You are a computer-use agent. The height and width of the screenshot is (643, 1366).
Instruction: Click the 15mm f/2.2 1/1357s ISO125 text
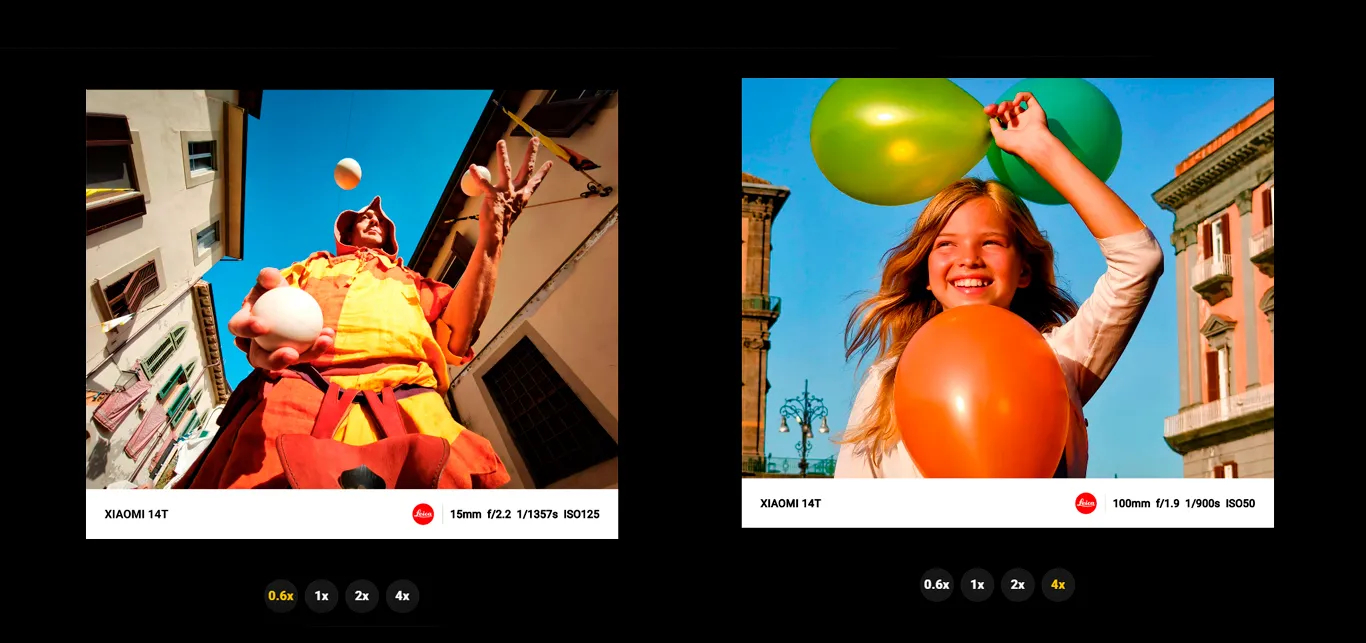tap(524, 514)
